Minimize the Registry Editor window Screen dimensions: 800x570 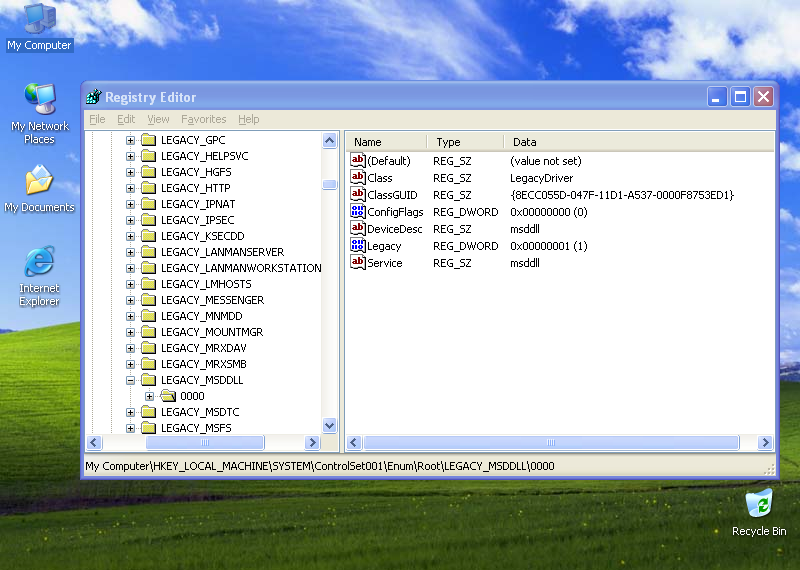point(716,96)
